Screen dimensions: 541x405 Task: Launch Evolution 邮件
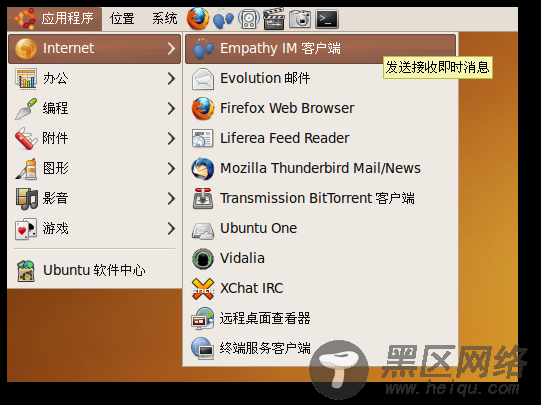321,79
